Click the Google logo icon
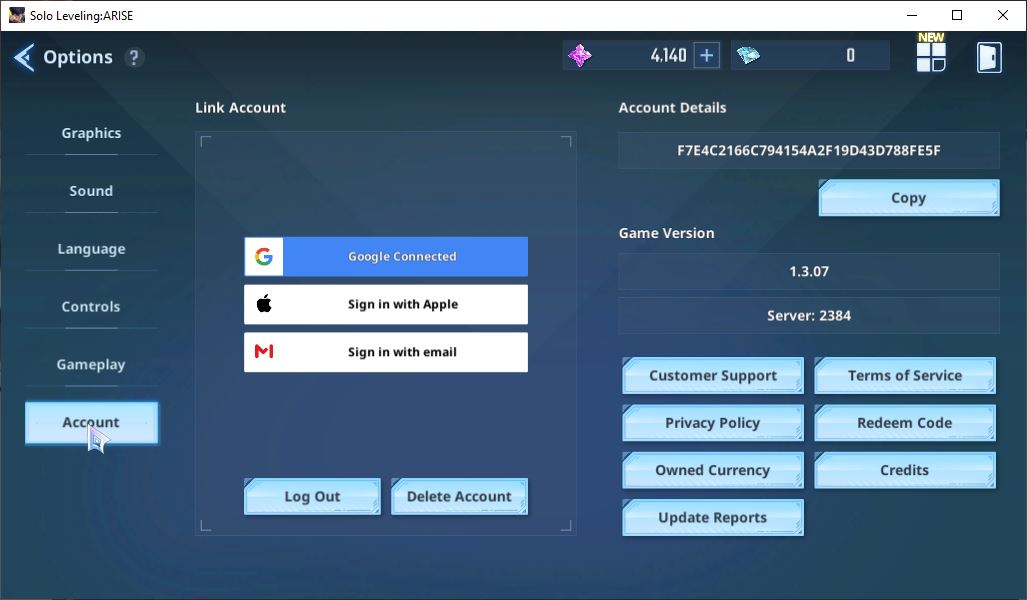Viewport: 1027px width, 600px height. (264, 257)
